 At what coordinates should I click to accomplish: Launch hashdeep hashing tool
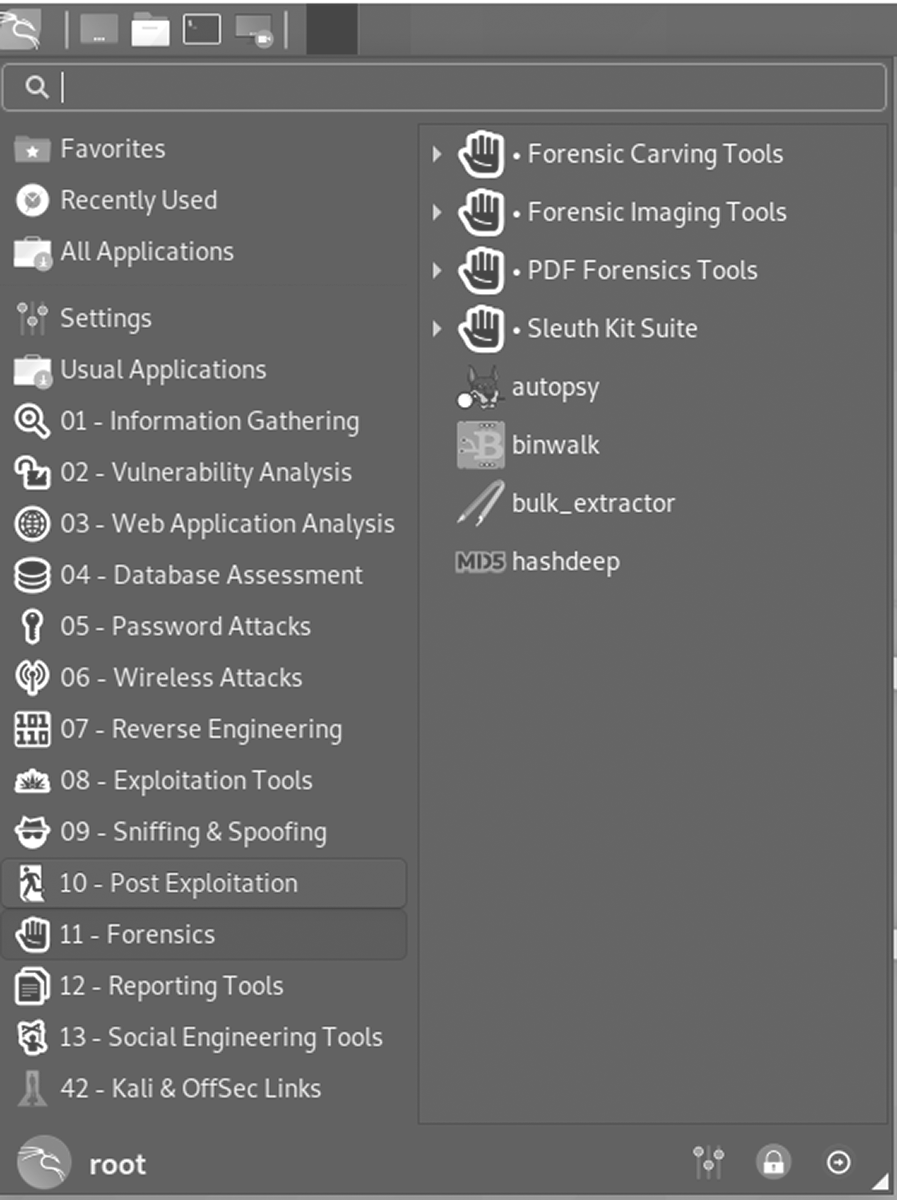566,561
